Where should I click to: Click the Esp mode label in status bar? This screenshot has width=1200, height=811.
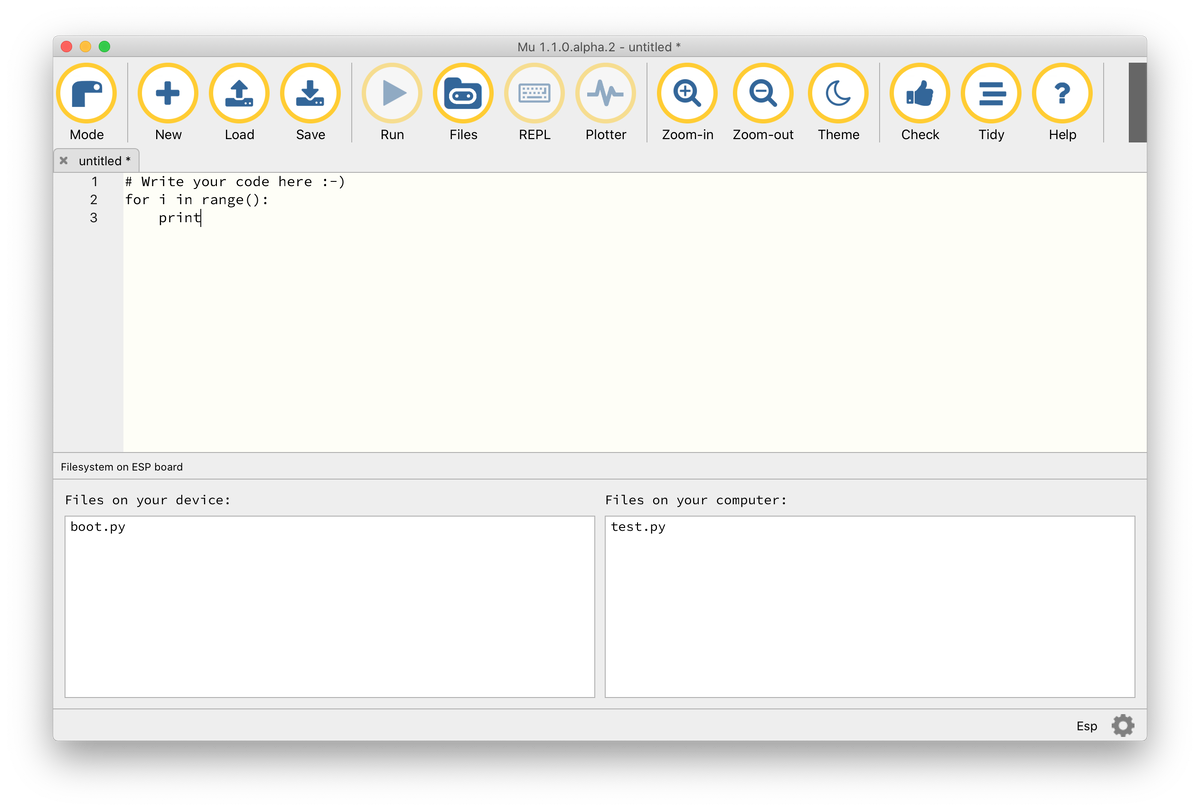[1087, 726]
